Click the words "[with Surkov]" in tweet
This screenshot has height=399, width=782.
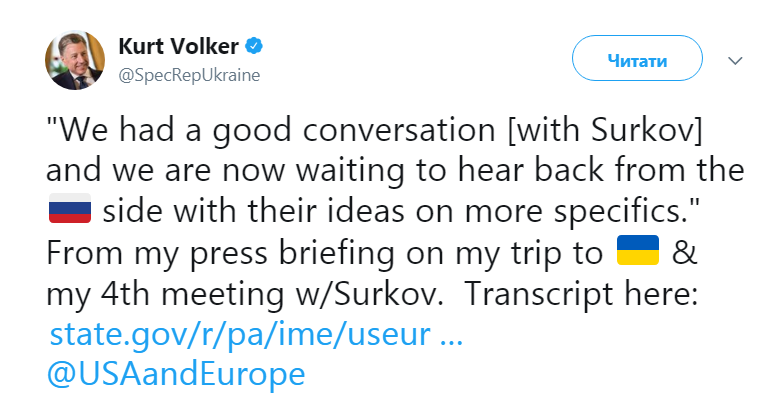click(605, 130)
